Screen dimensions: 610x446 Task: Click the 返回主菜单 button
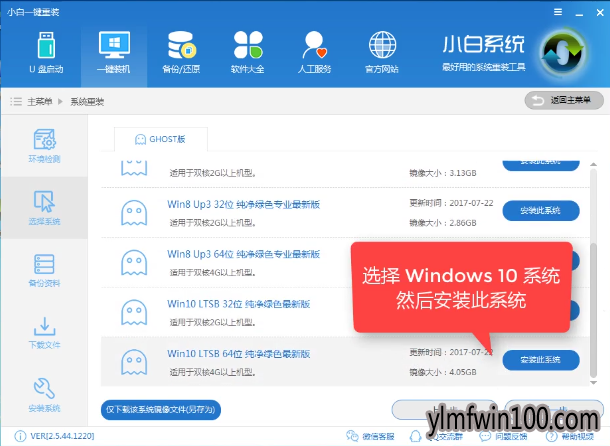point(564,100)
